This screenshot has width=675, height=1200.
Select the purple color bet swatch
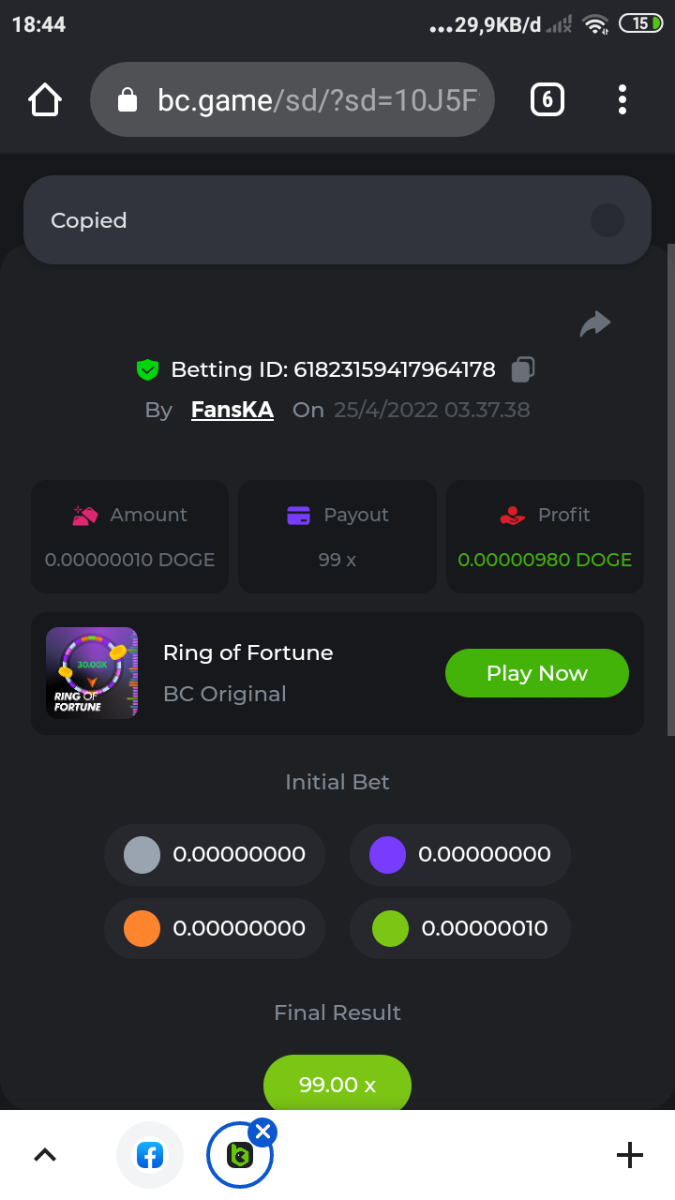pos(387,855)
